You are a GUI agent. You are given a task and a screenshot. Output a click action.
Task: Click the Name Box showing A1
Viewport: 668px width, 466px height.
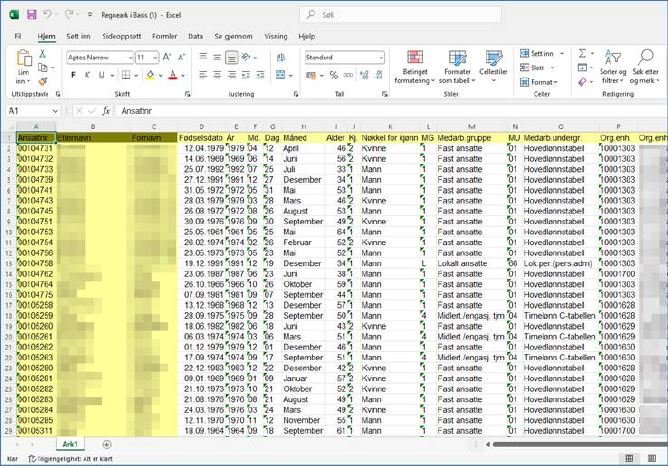(33, 111)
